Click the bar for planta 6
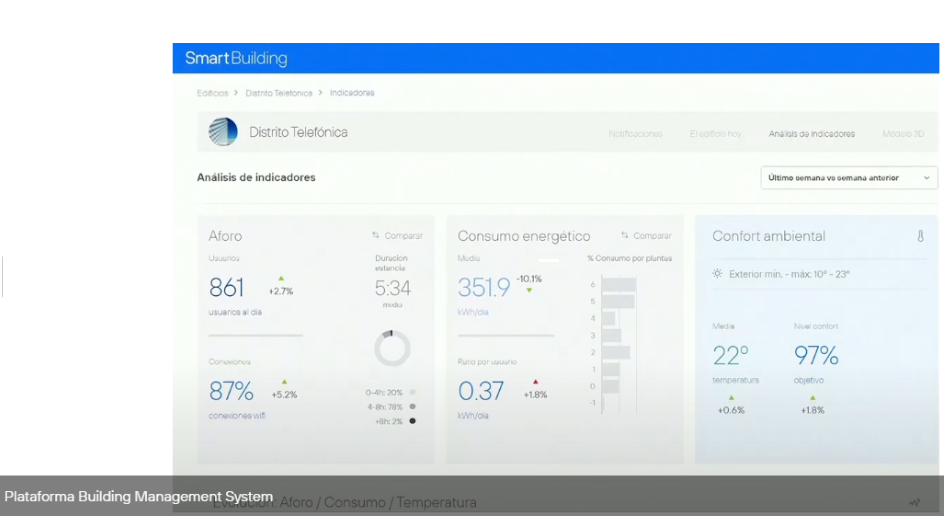Viewport: 944px width, 516px height. (619, 285)
